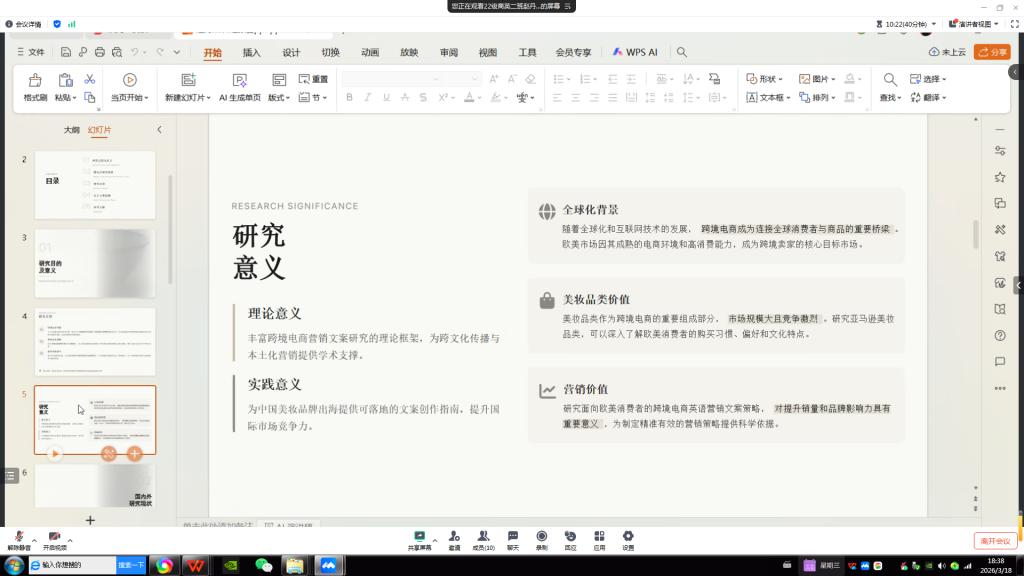This screenshot has height=576, width=1024.
Task: Click the Print icon in quick toolbar
Action: 100,52
